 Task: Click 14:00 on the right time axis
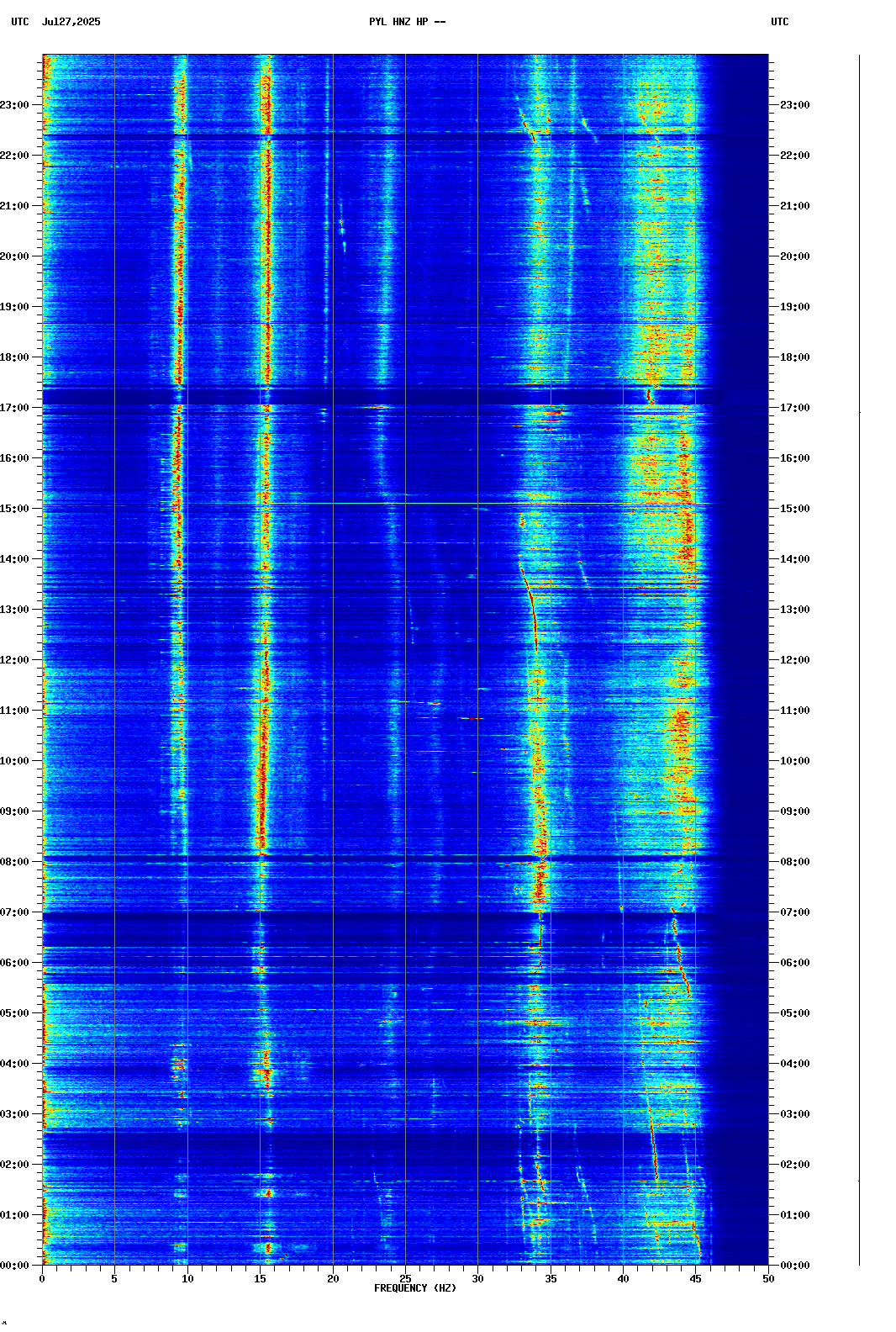pos(795,559)
